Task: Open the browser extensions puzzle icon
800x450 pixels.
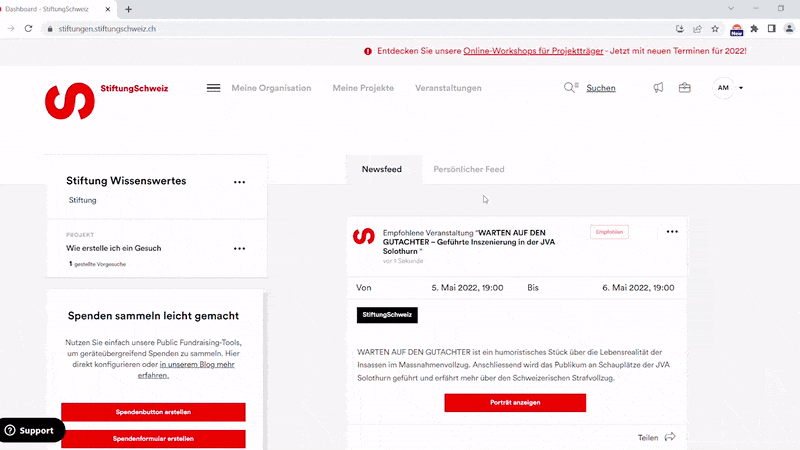Action: pyautogui.click(x=754, y=29)
